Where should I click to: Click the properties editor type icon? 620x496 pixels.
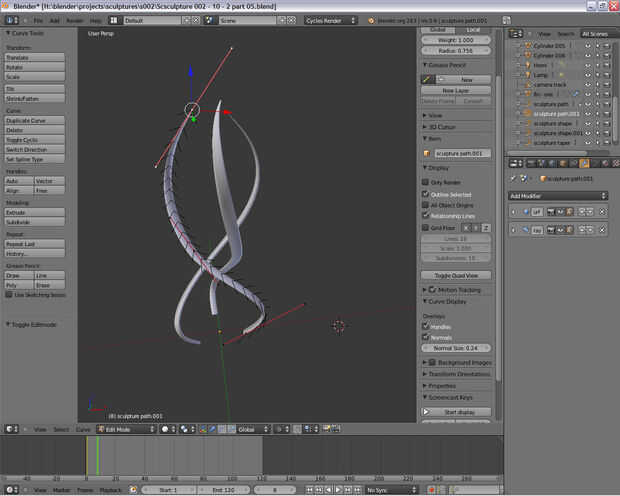coord(515,163)
